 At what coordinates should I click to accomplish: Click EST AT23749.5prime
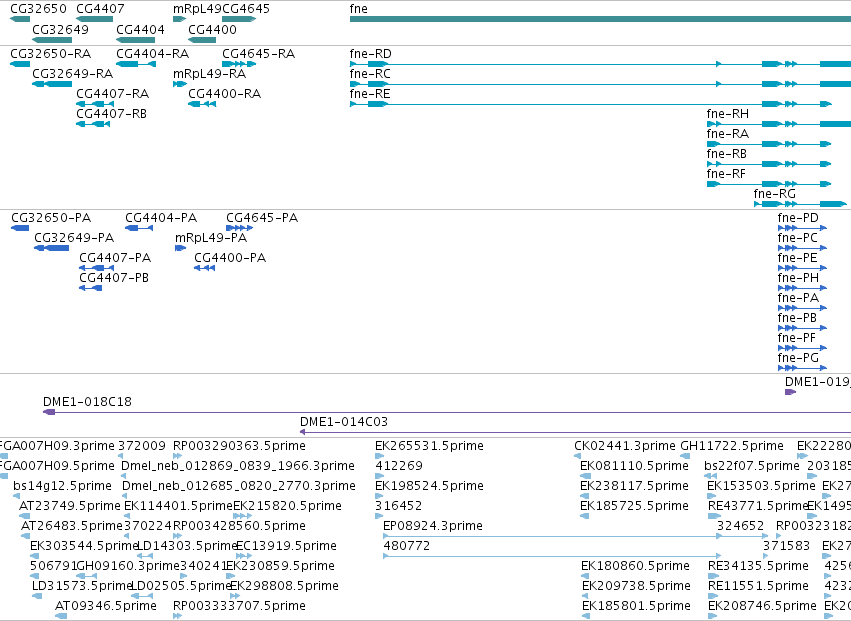click(x=69, y=506)
